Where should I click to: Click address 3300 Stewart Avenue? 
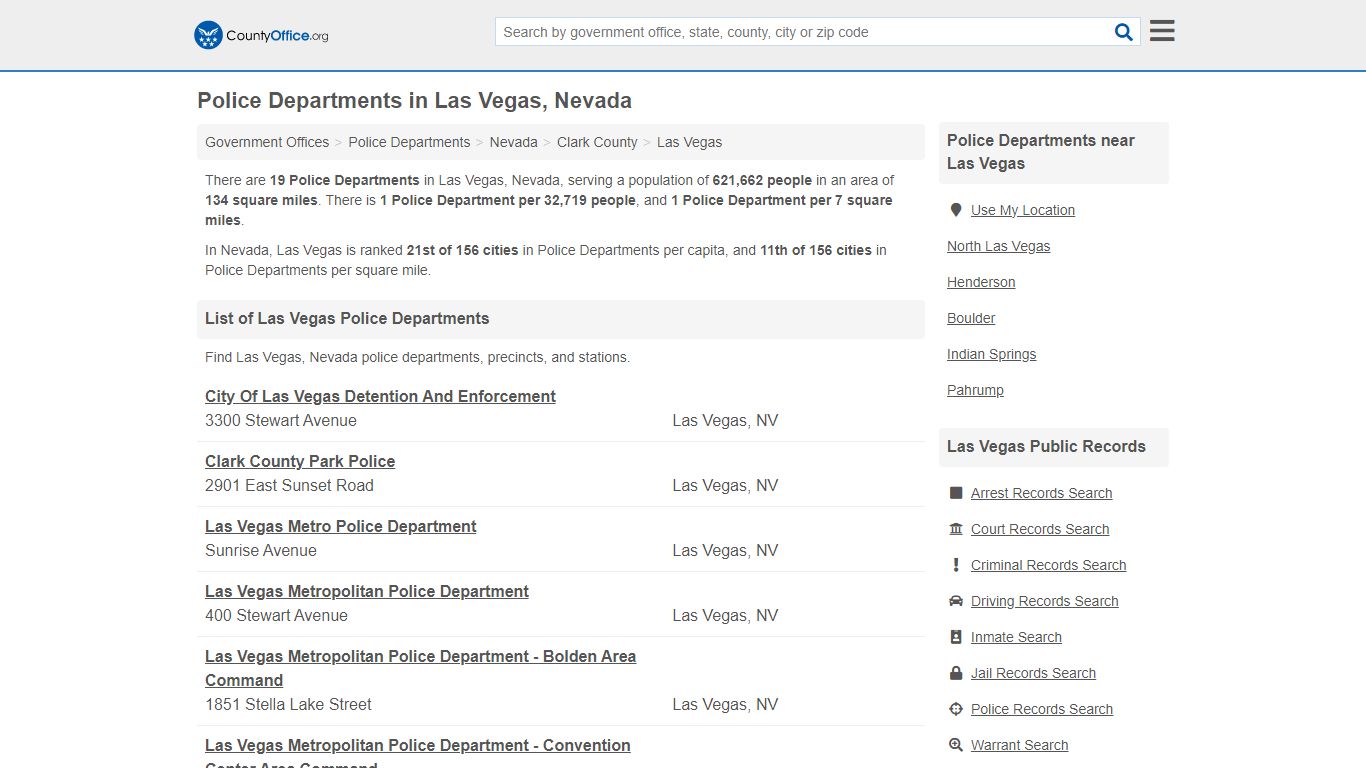(x=281, y=420)
